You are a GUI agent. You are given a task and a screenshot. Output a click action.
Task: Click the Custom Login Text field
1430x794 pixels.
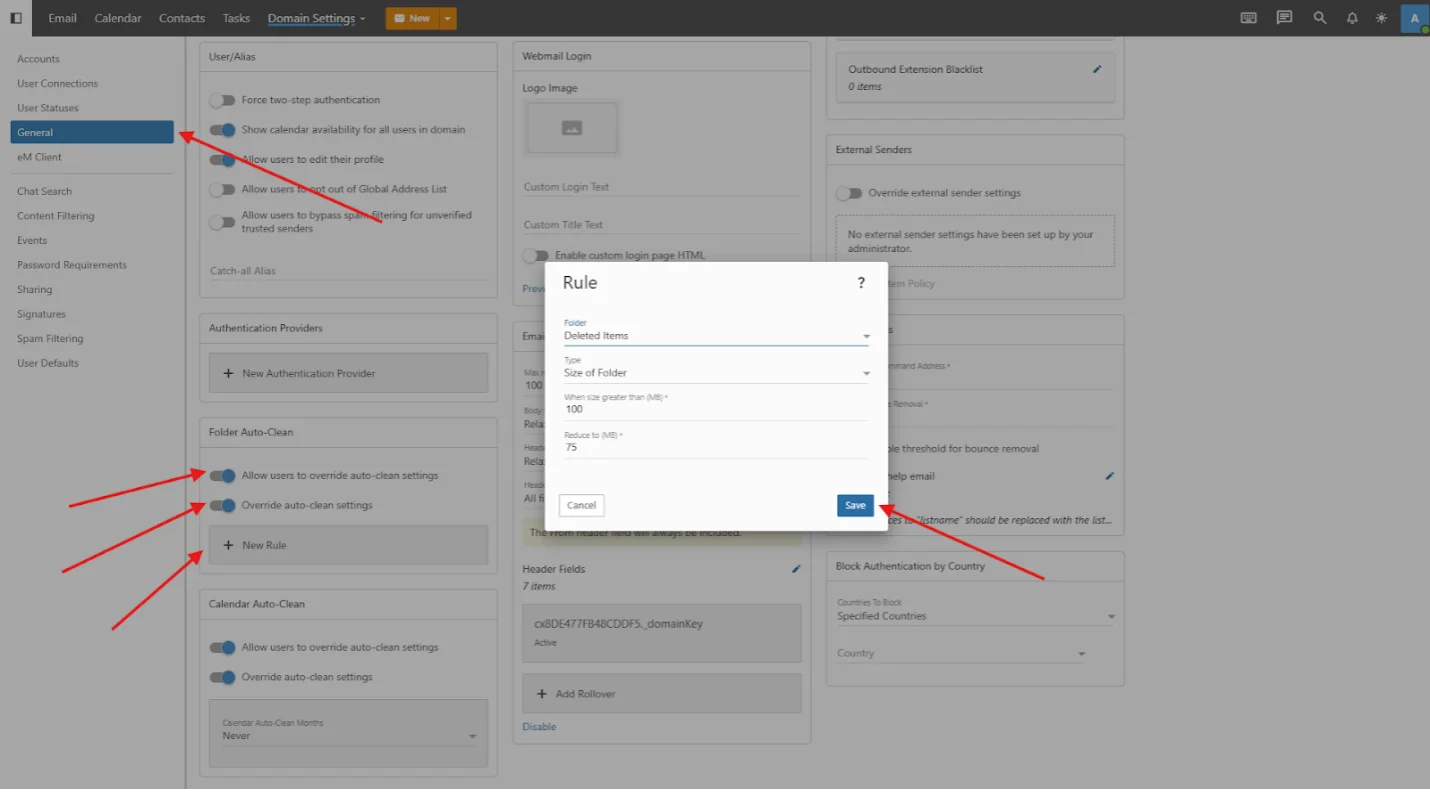click(x=661, y=187)
